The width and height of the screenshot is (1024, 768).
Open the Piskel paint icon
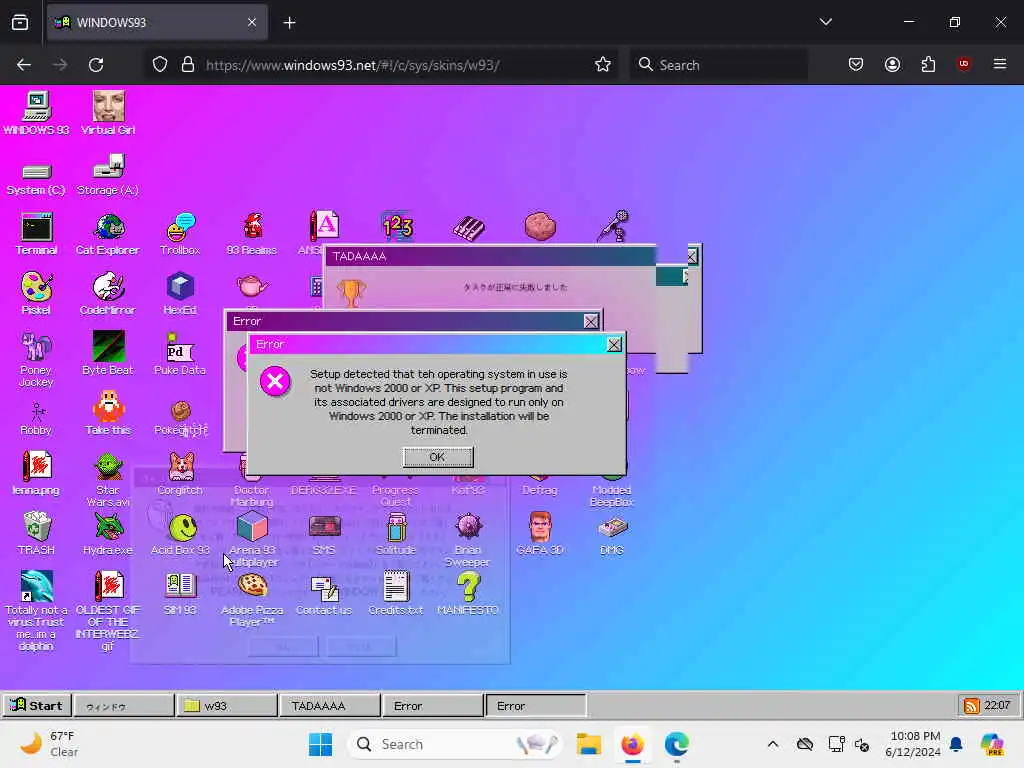click(36, 294)
